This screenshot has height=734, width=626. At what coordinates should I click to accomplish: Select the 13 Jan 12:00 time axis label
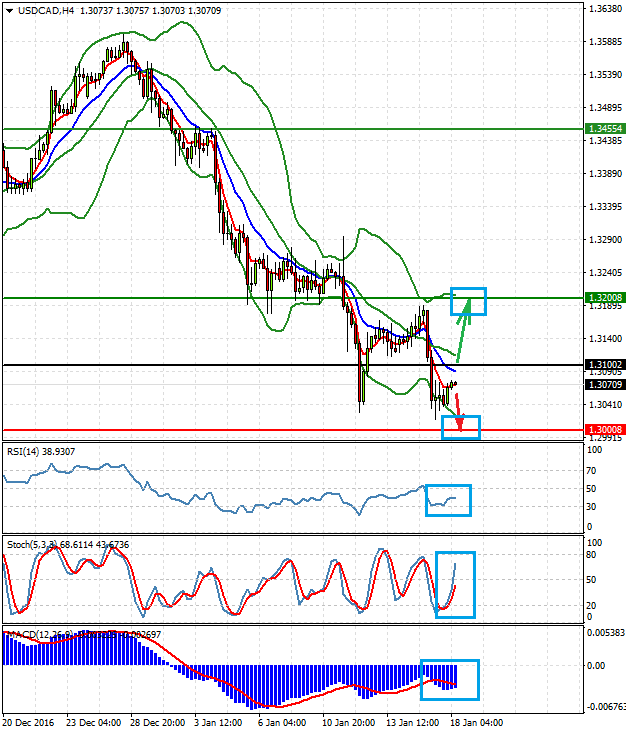pyautogui.click(x=412, y=723)
